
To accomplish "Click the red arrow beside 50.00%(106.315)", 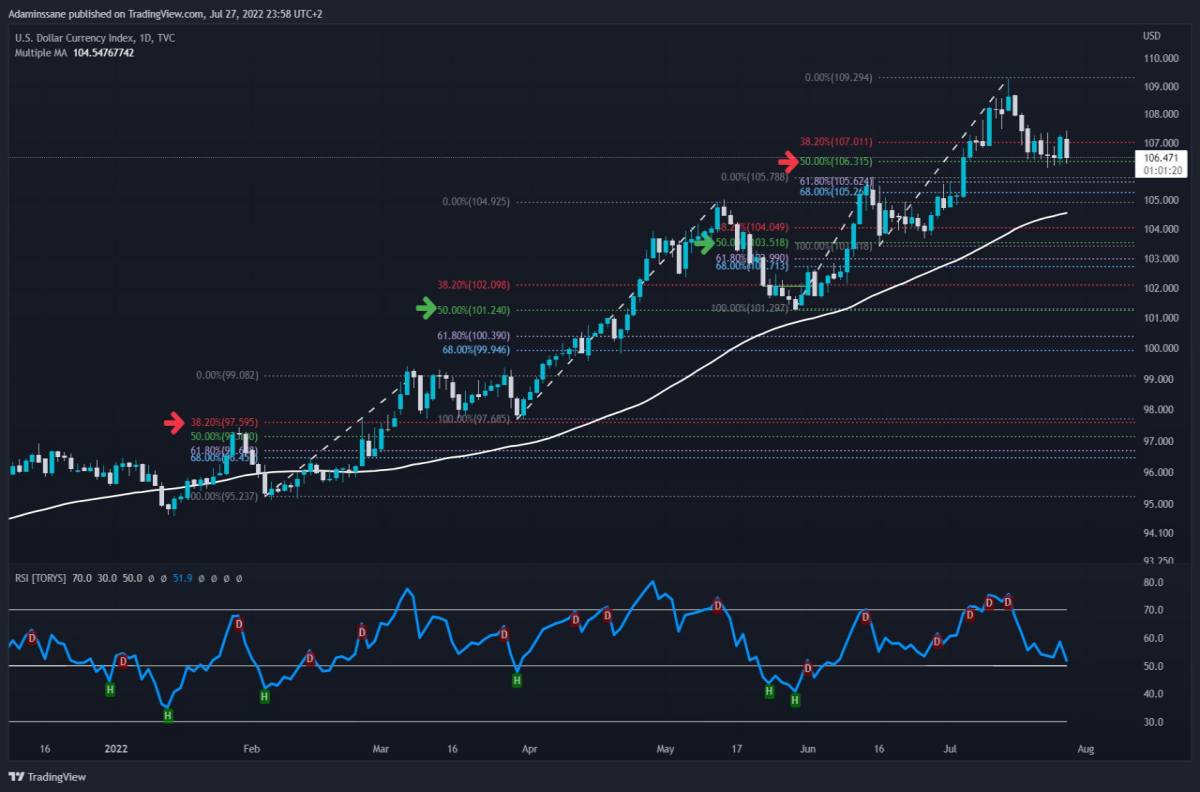I will (x=789, y=160).
